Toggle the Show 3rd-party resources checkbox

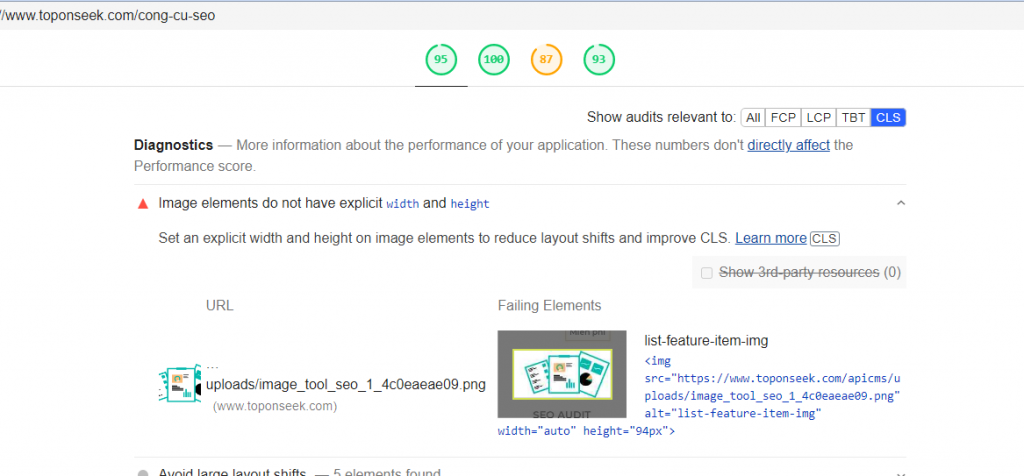pyautogui.click(x=708, y=272)
